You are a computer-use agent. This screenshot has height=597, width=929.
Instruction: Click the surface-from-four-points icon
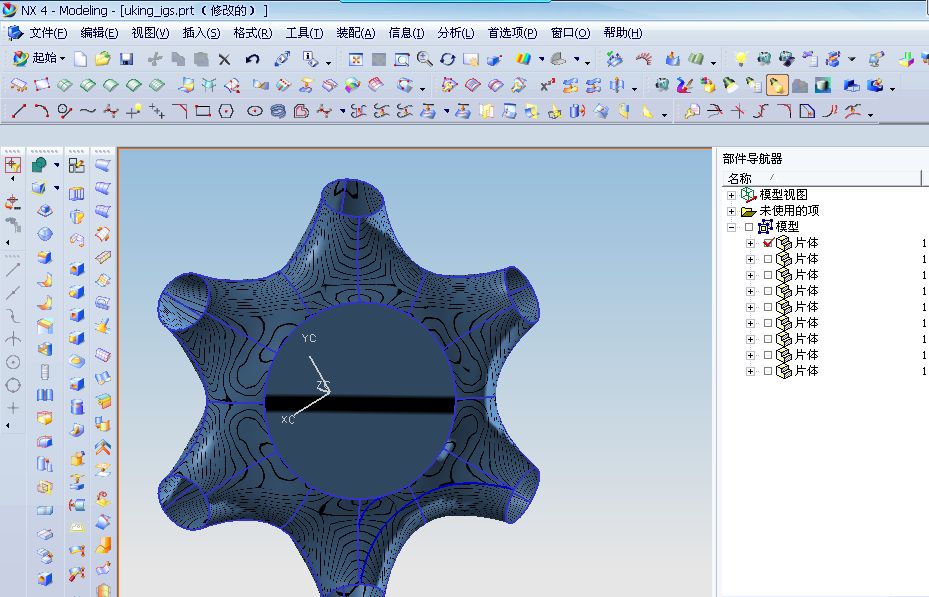pos(42,85)
